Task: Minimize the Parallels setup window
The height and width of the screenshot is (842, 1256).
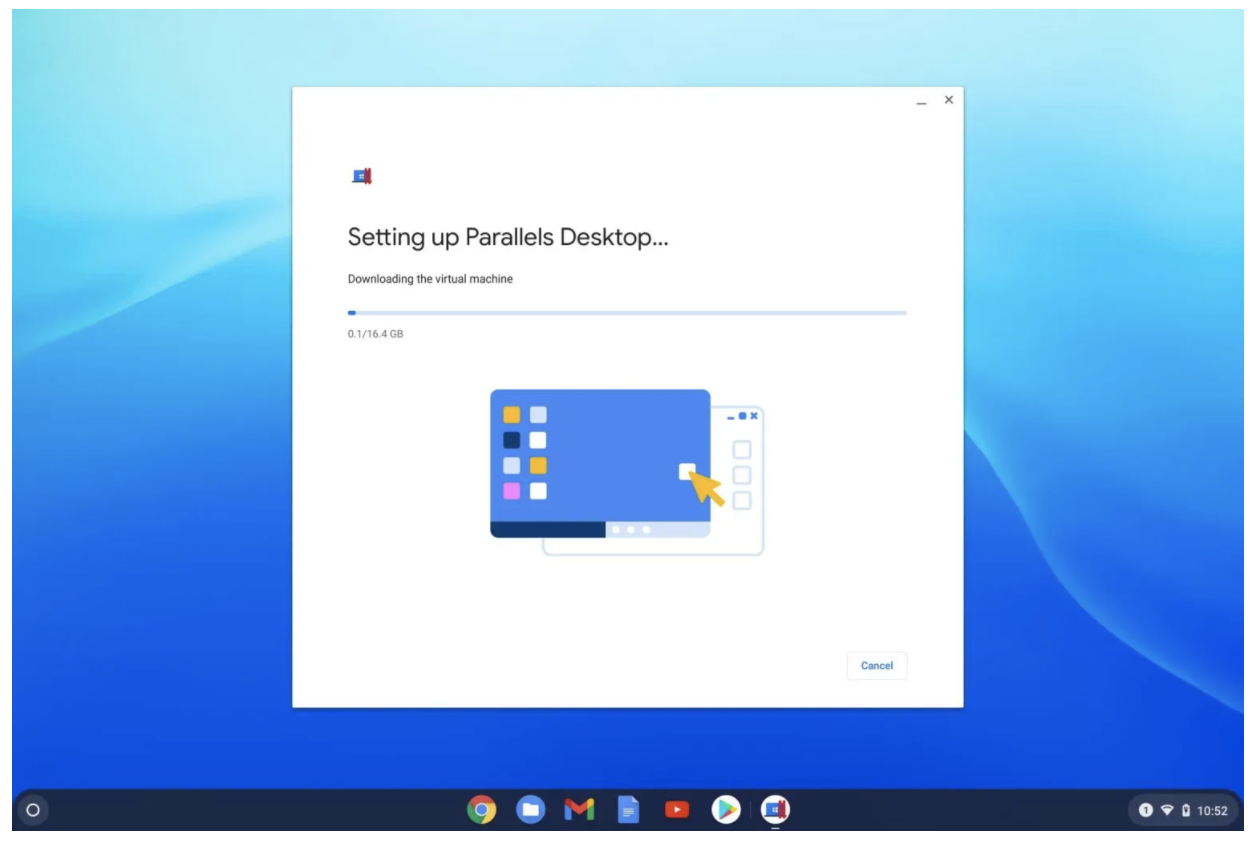Action: pyautogui.click(x=920, y=100)
